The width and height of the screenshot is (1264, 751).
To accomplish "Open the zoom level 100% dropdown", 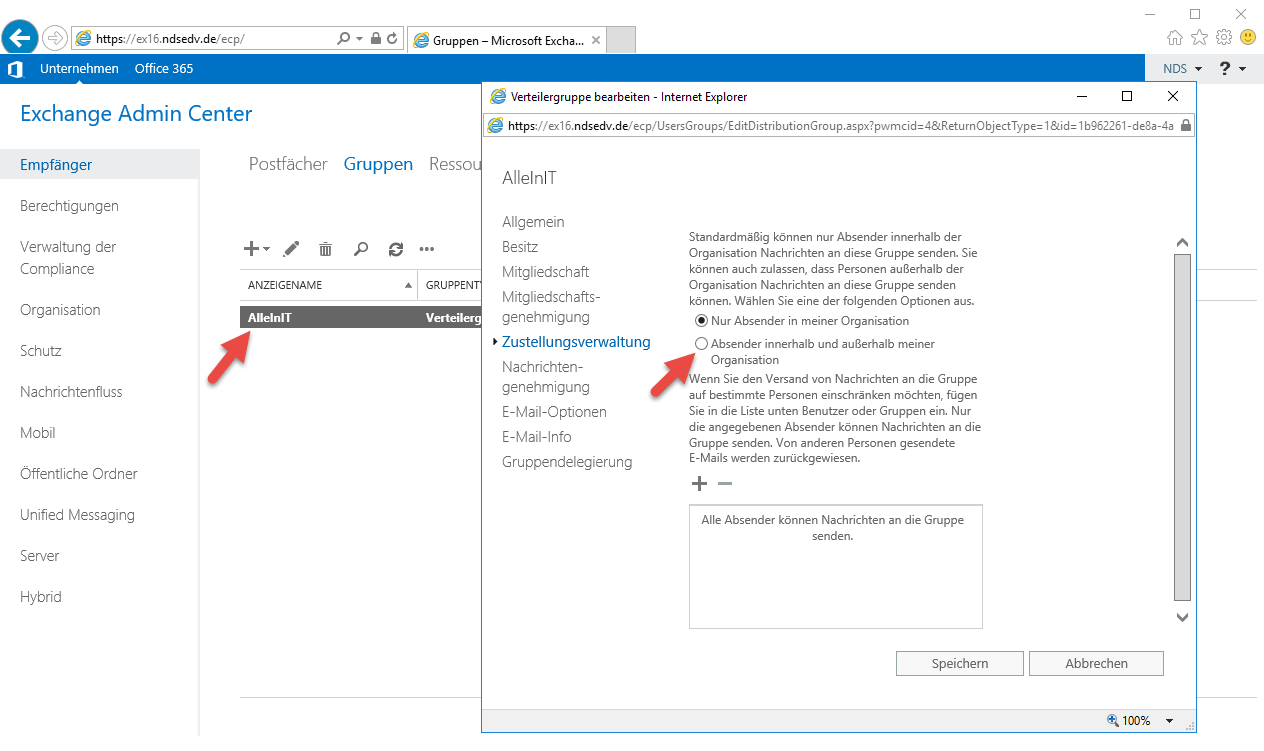I will 1142,720.
